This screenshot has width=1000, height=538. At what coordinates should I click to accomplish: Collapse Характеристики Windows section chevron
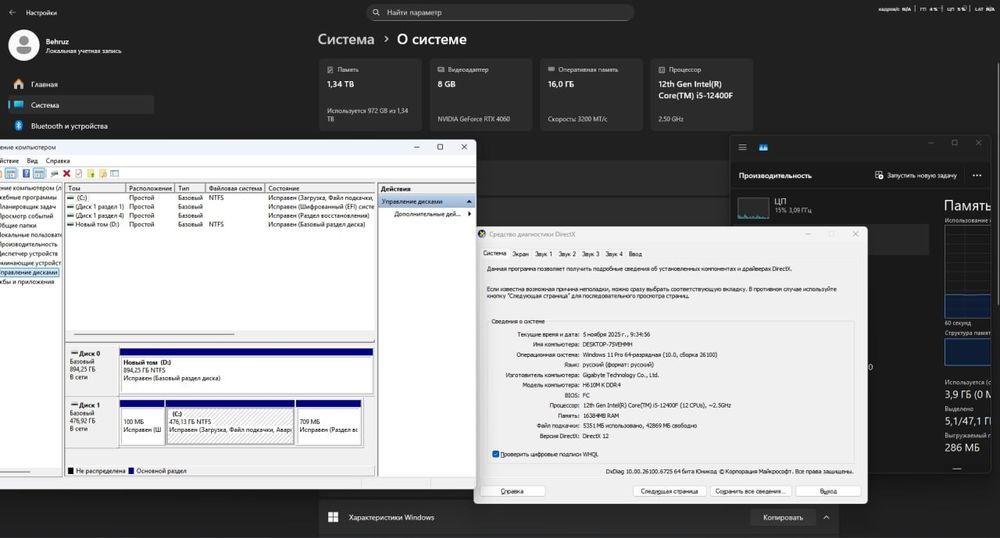827,517
